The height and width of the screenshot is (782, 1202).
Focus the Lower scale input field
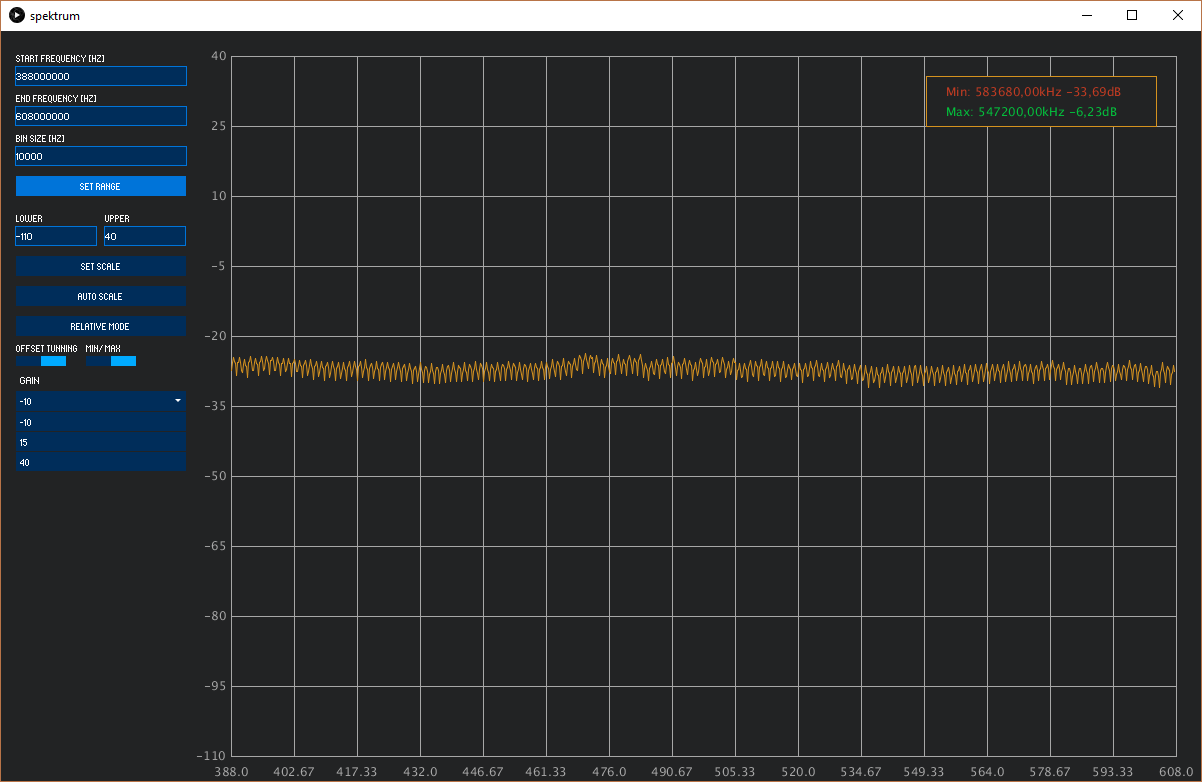coord(56,236)
